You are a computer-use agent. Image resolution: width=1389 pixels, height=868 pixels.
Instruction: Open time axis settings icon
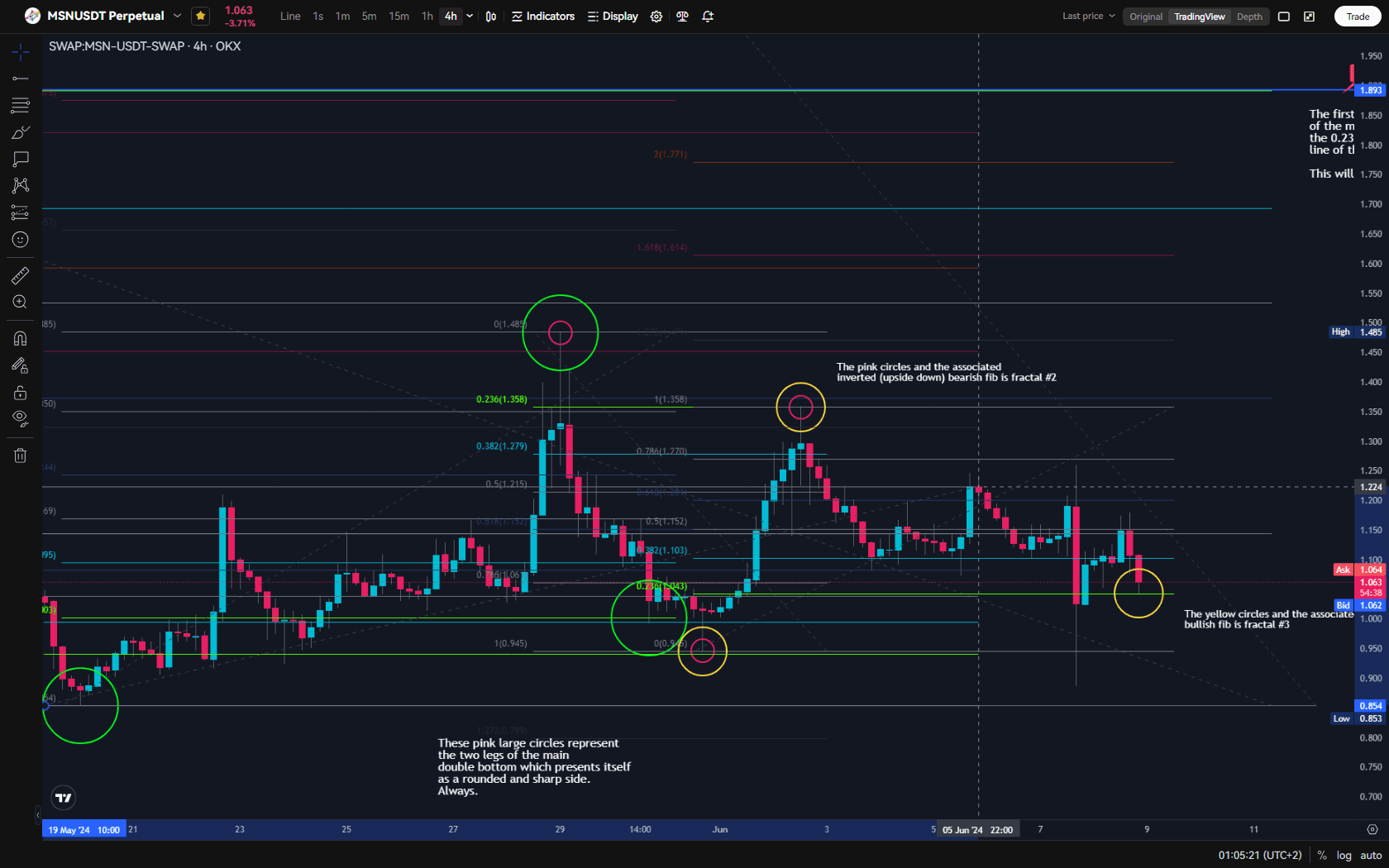[1372, 829]
